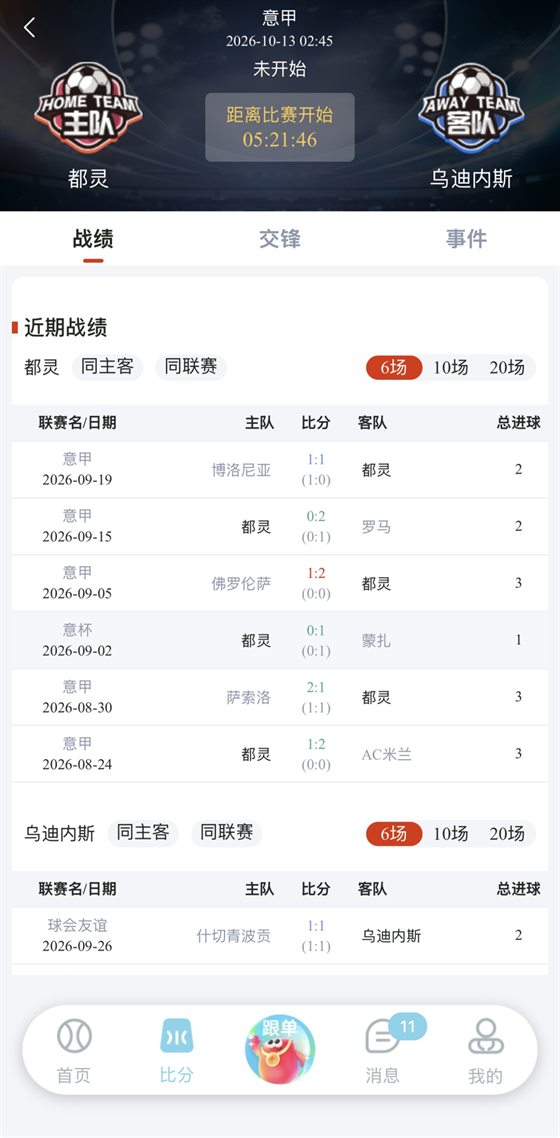Open 意杯 match row 都灵 vs 蒙扎
The image size is (560, 1138).
click(x=280, y=640)
